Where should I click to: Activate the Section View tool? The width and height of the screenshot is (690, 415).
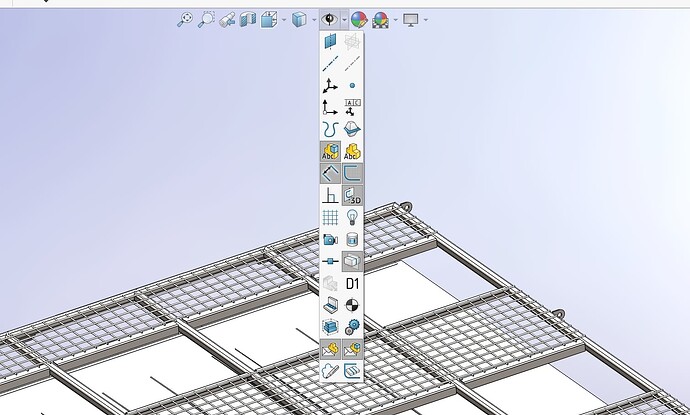pyautogui.click(x=249, y=19)
